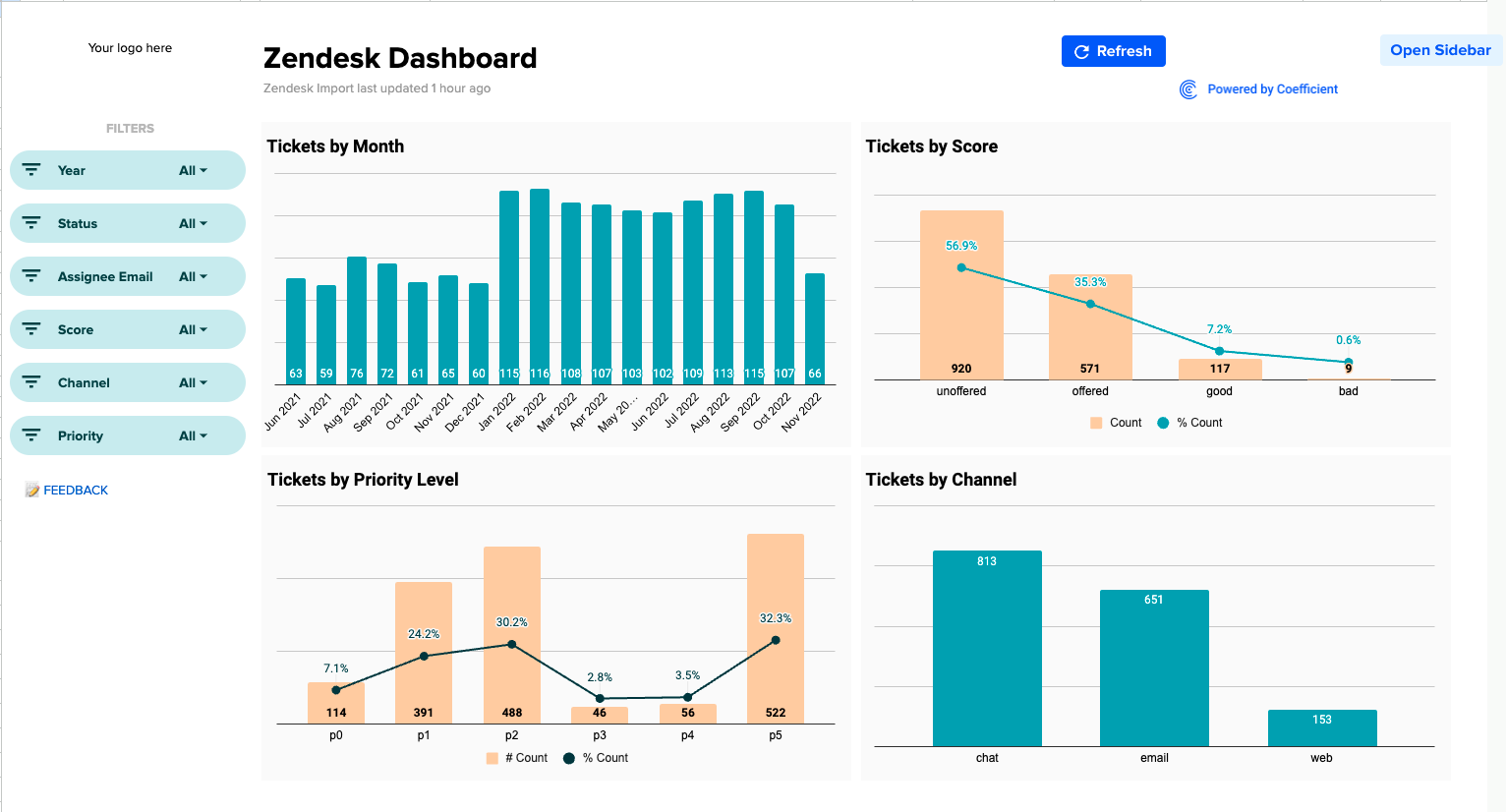Viewport: 1506px width, 812px height.
Task: Click the Coefficient logo icon
Action: tap(1188, 89)
